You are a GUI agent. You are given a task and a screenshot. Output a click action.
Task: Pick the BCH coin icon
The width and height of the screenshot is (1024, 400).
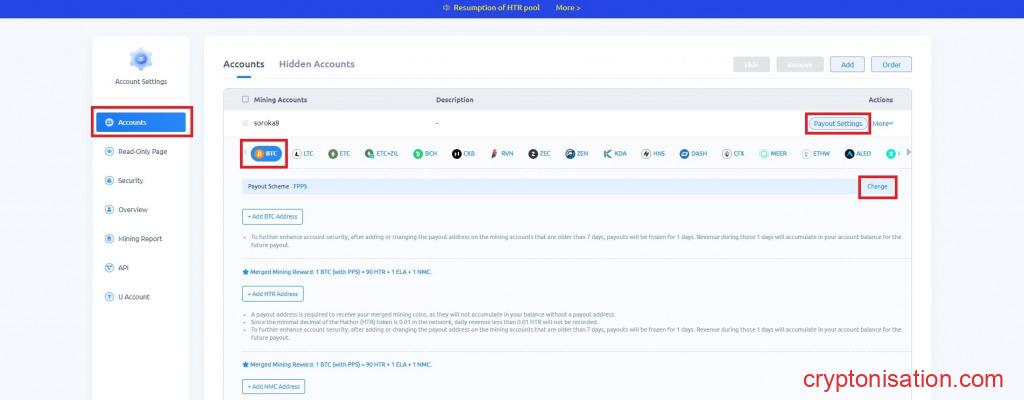tap(418, 154)
